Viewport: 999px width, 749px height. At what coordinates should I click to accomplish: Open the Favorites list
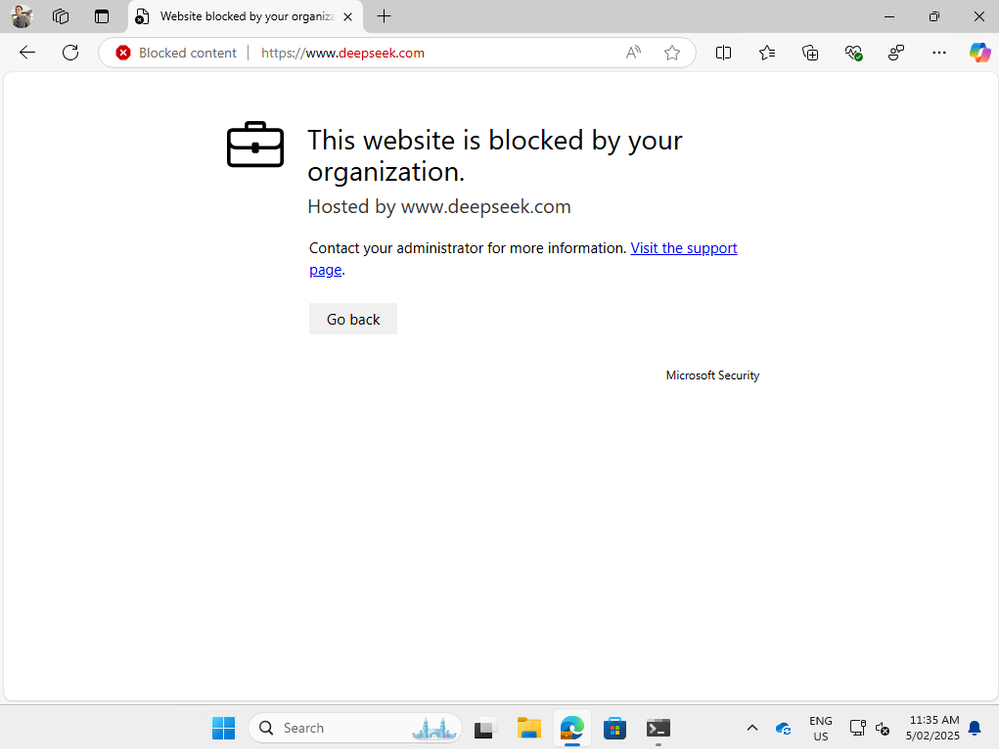(x=767, y=53)
